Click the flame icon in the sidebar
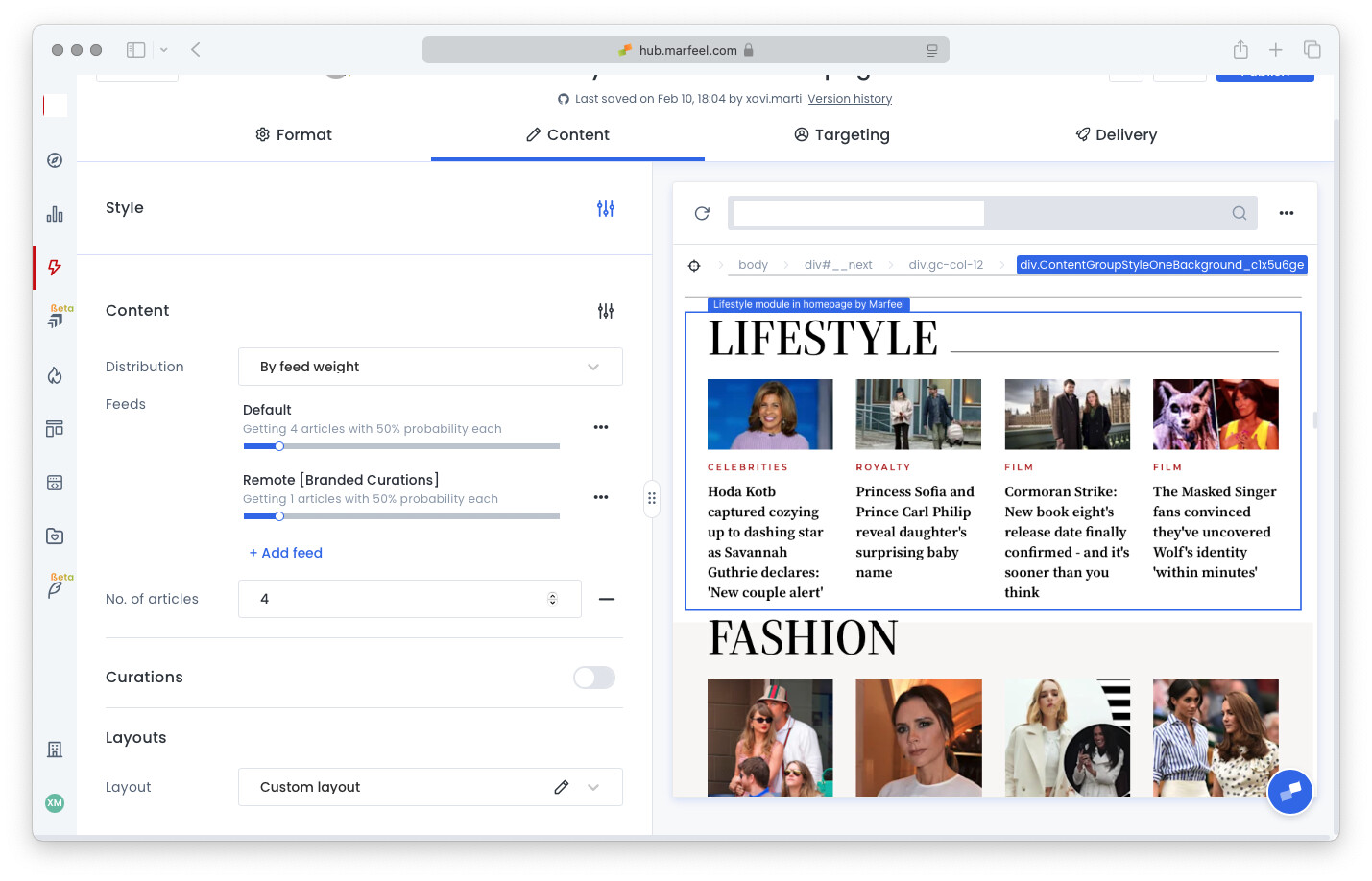 [x=55, y=375]
